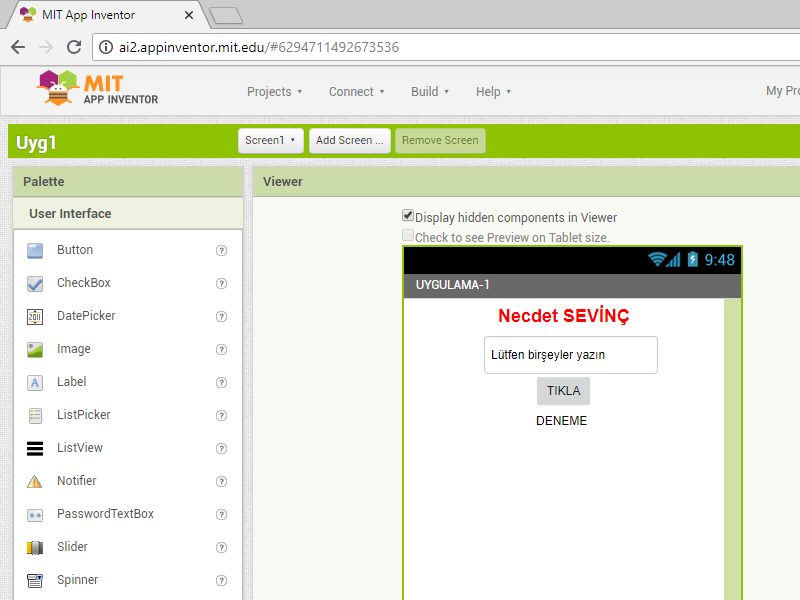This screenshot has width=800, height=600.
Task: Click the Lütfen birşeyler yazın text box
Action: click(570, 355)
